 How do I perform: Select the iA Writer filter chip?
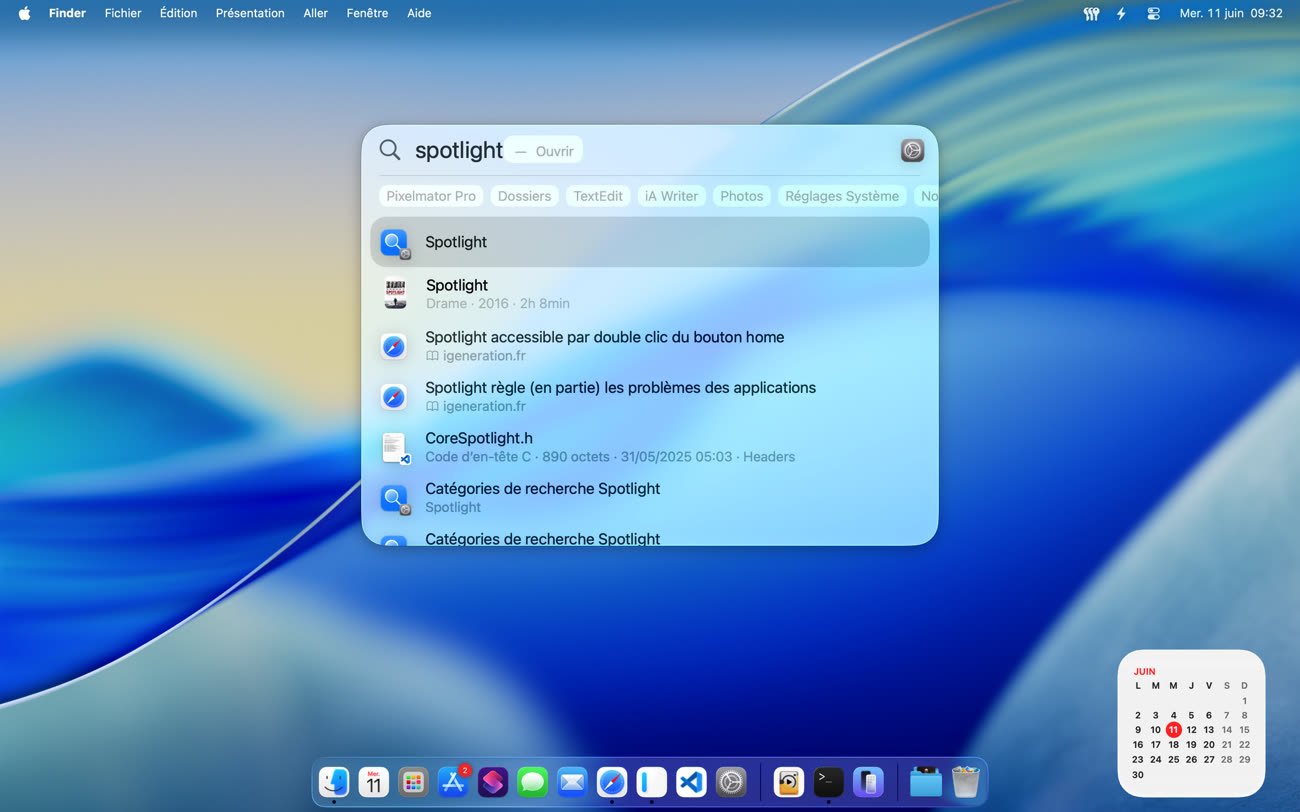coord(672,196)
